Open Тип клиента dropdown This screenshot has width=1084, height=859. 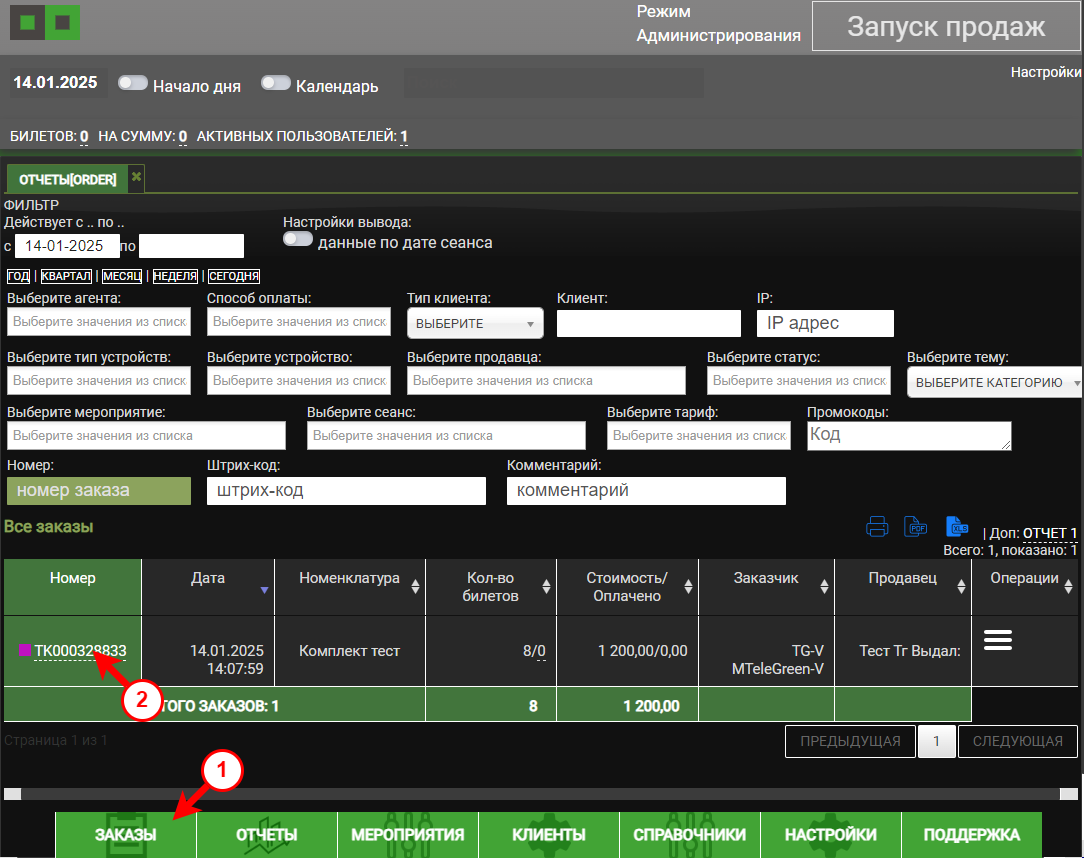475,323
